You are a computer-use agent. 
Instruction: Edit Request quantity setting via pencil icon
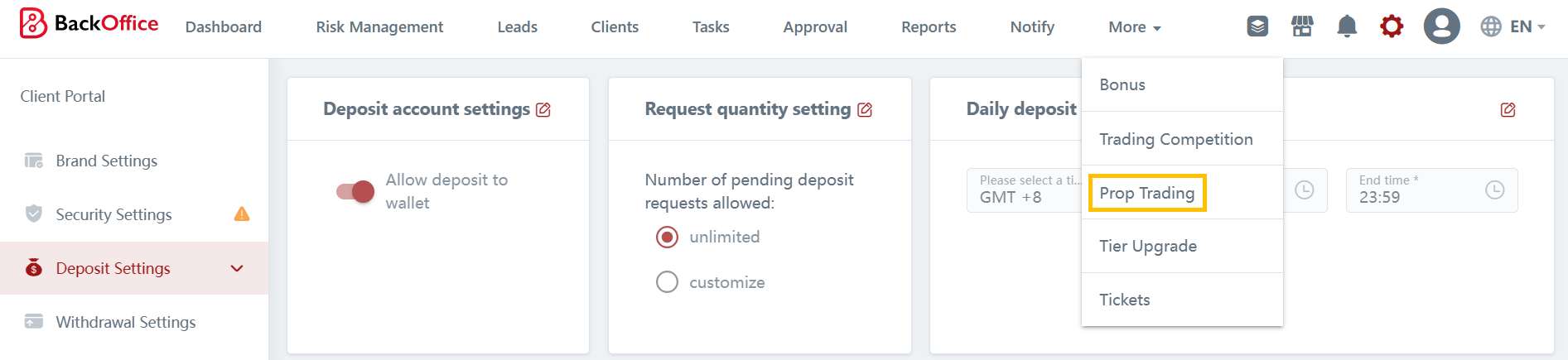[865, 110]
